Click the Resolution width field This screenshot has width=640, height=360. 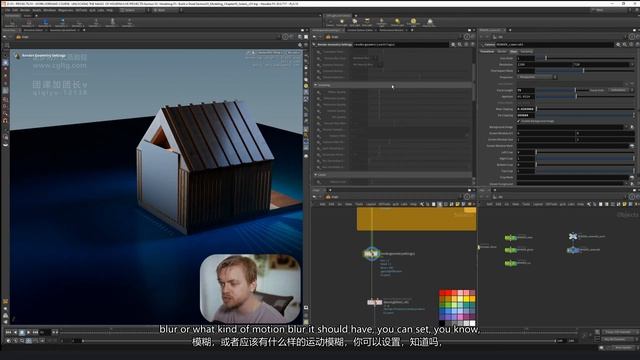pos(544,64)
